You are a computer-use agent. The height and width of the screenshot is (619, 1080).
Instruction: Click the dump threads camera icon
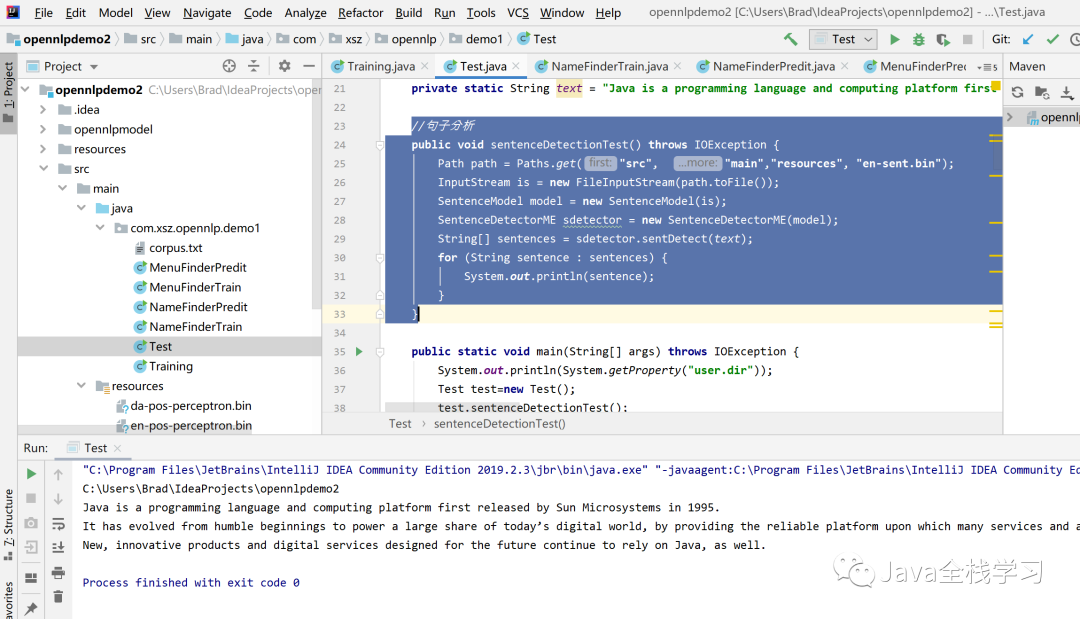(x=31, y=523)
